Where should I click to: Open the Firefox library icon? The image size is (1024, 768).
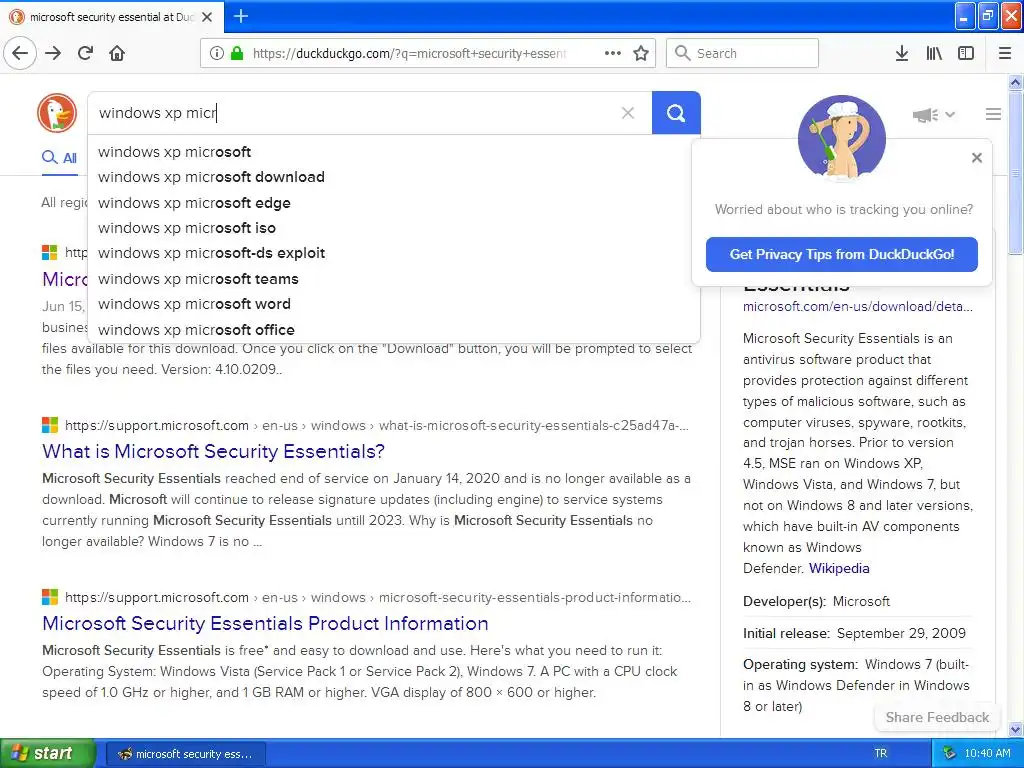[x=934, y=53]
